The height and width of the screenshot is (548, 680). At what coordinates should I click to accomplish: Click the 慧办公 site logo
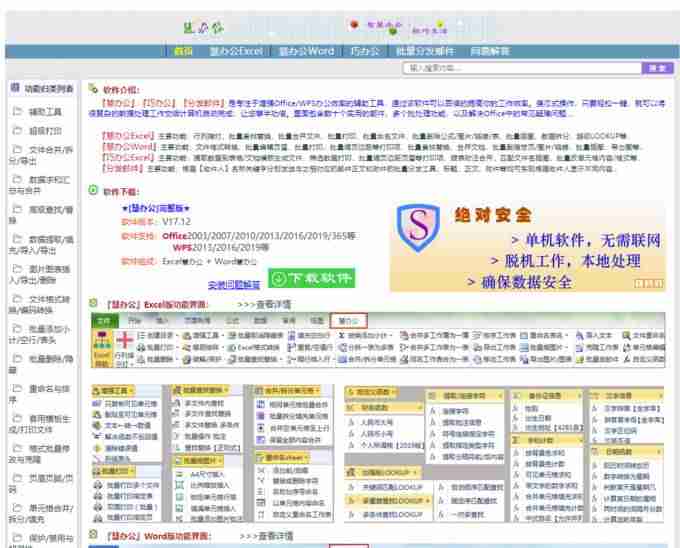coord(203,28)
